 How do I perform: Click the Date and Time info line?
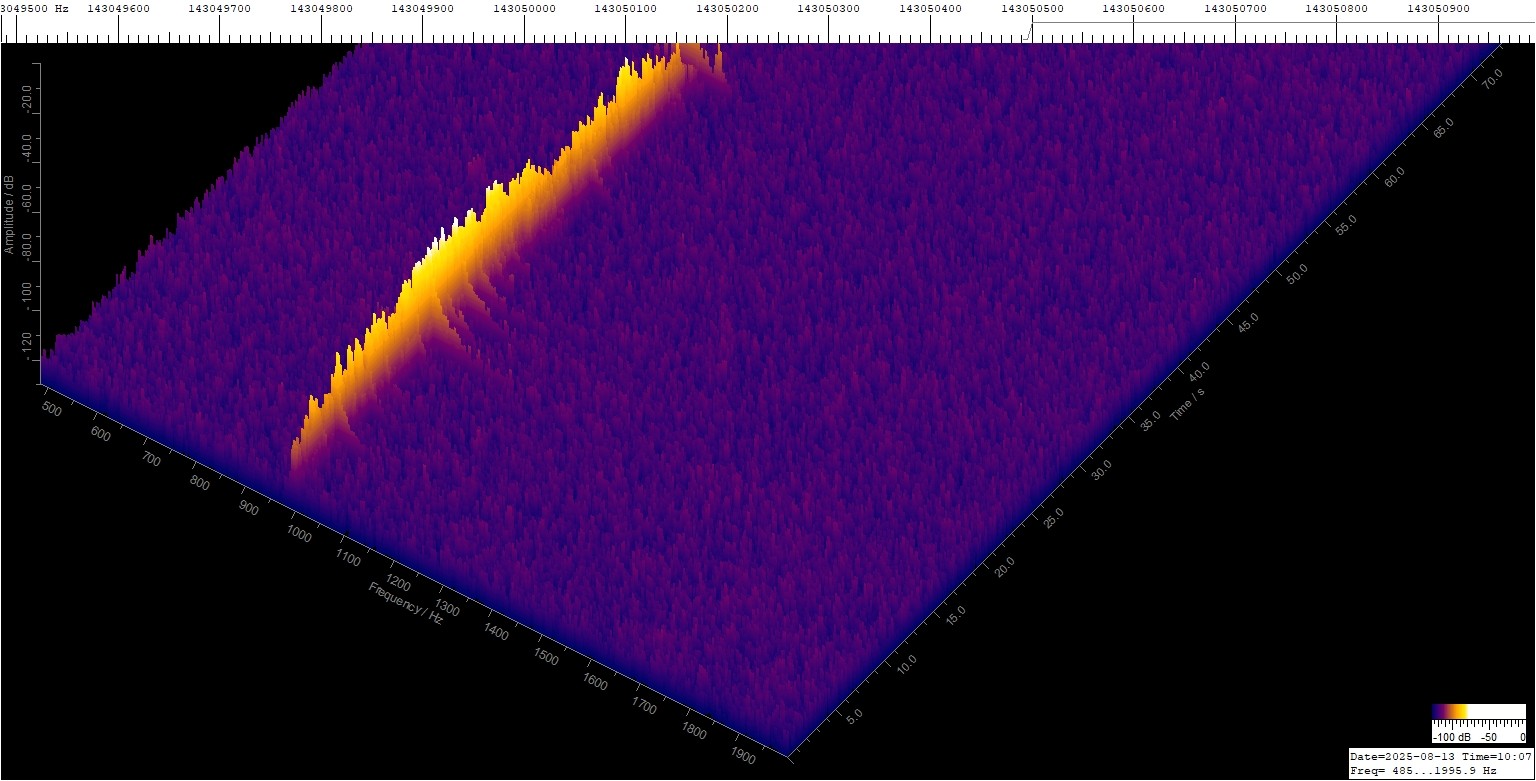[x=1441, y=756]
